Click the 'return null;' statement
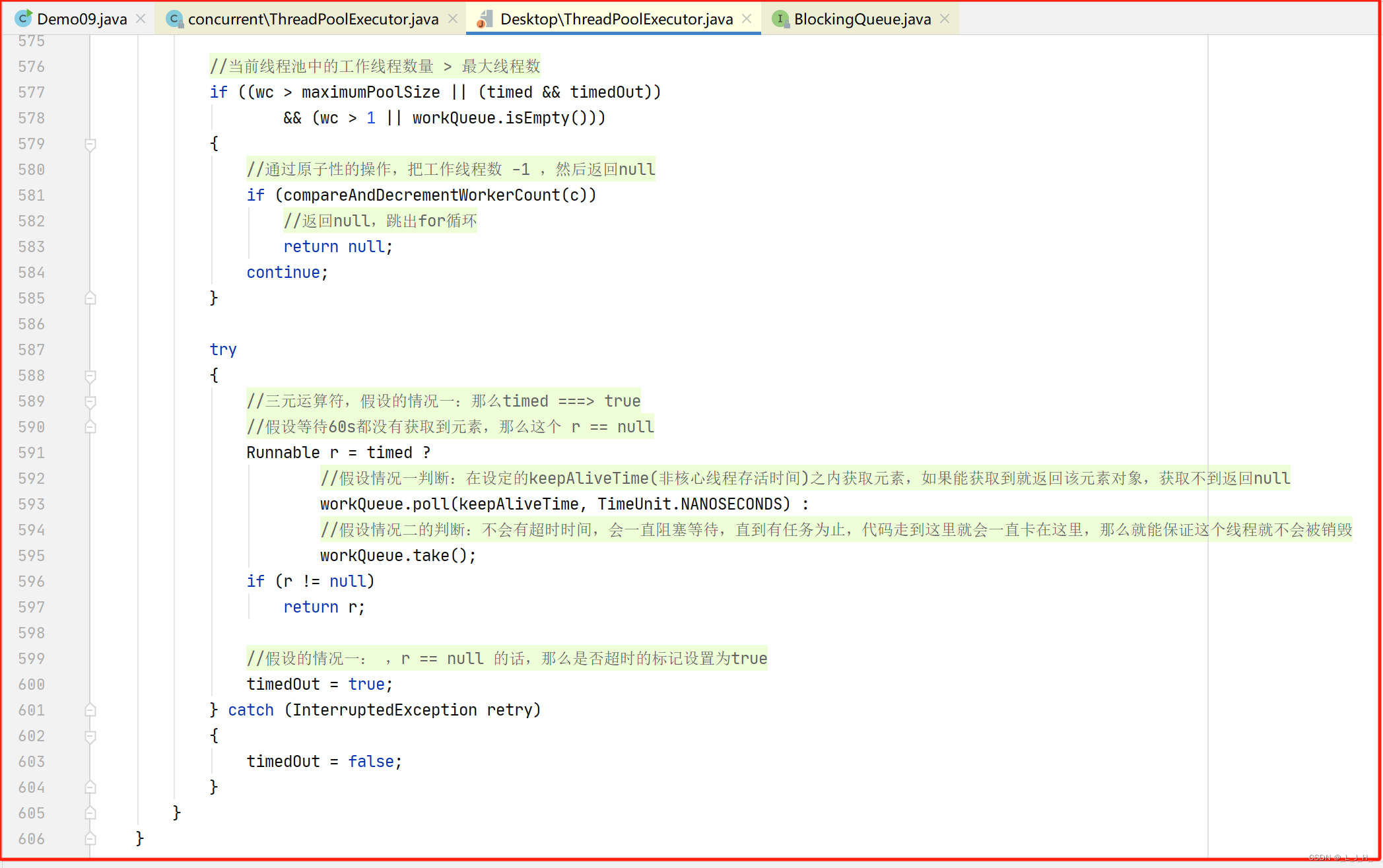This screenshot has width=1383, height=868. [338, 247]
